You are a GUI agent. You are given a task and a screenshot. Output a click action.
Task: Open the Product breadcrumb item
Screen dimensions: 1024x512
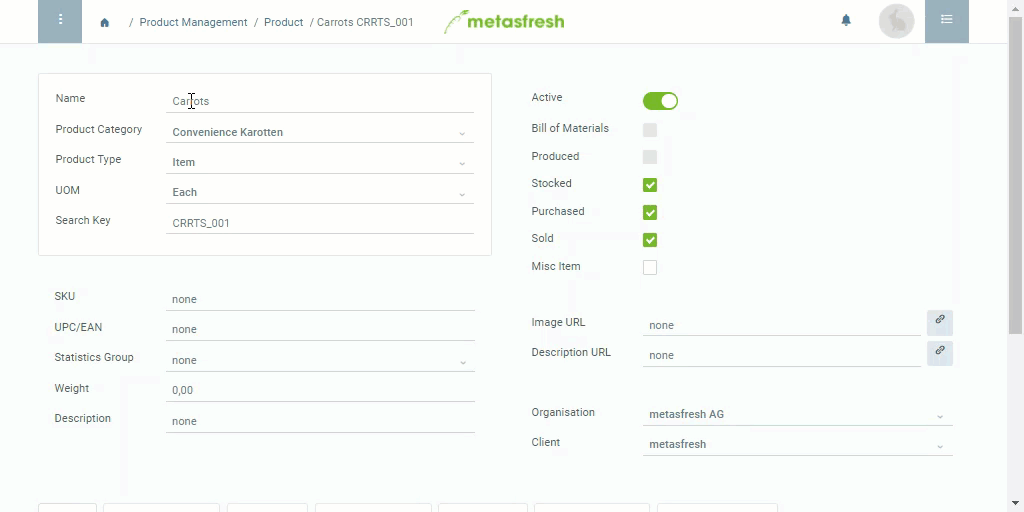pos(283,22)
